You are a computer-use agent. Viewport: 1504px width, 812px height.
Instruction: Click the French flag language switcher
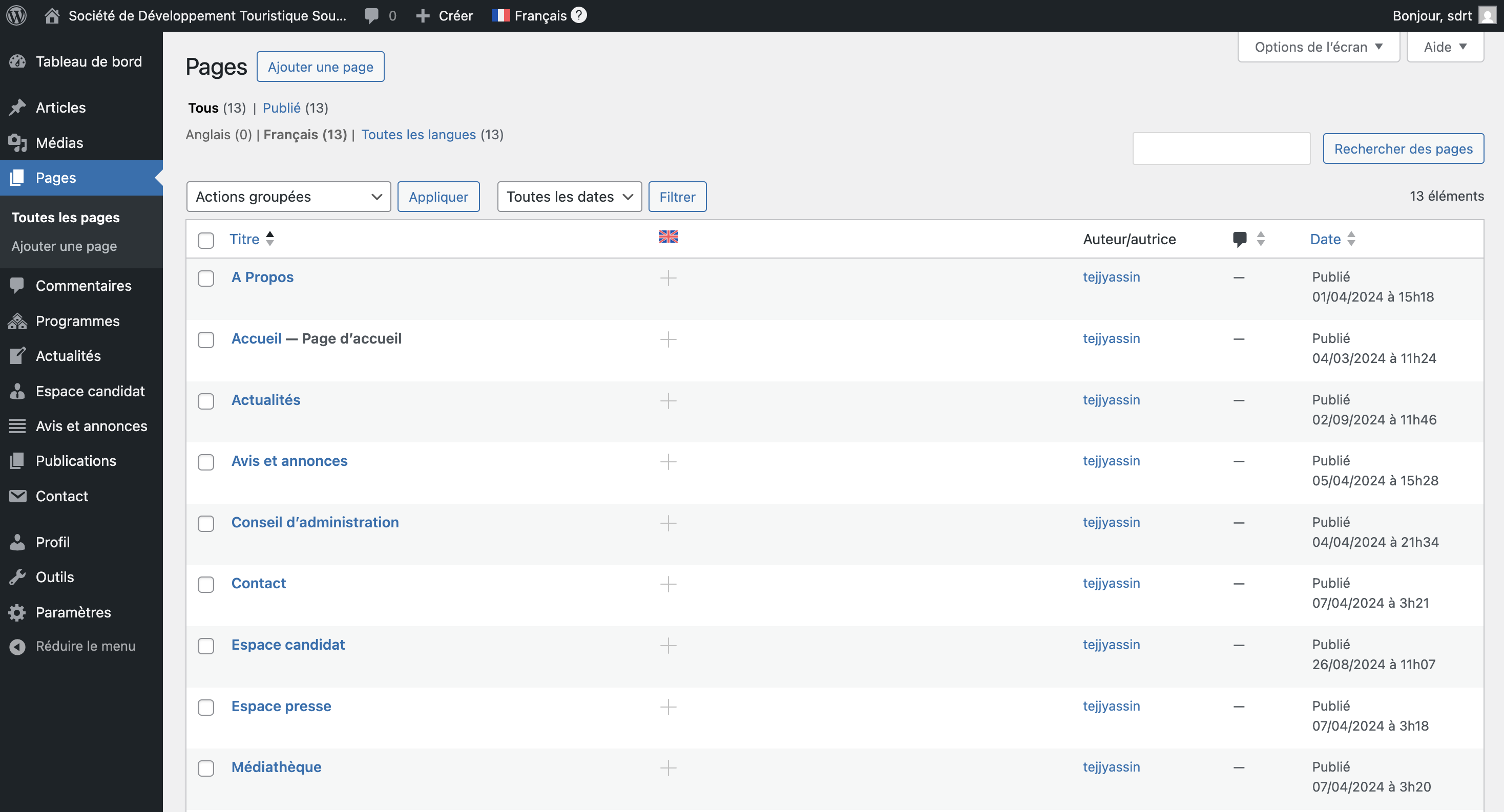pos(500,15)
